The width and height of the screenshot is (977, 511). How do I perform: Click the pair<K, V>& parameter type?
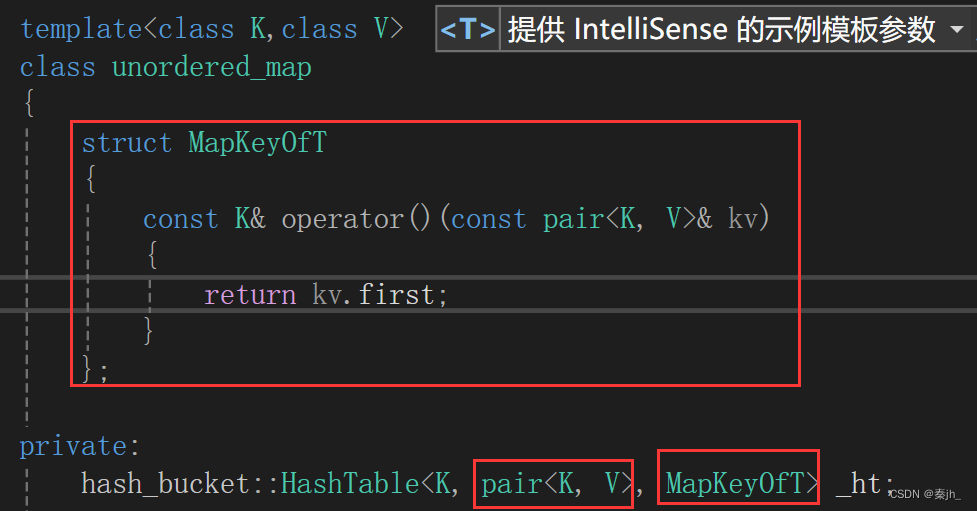(x=627, y=219)
